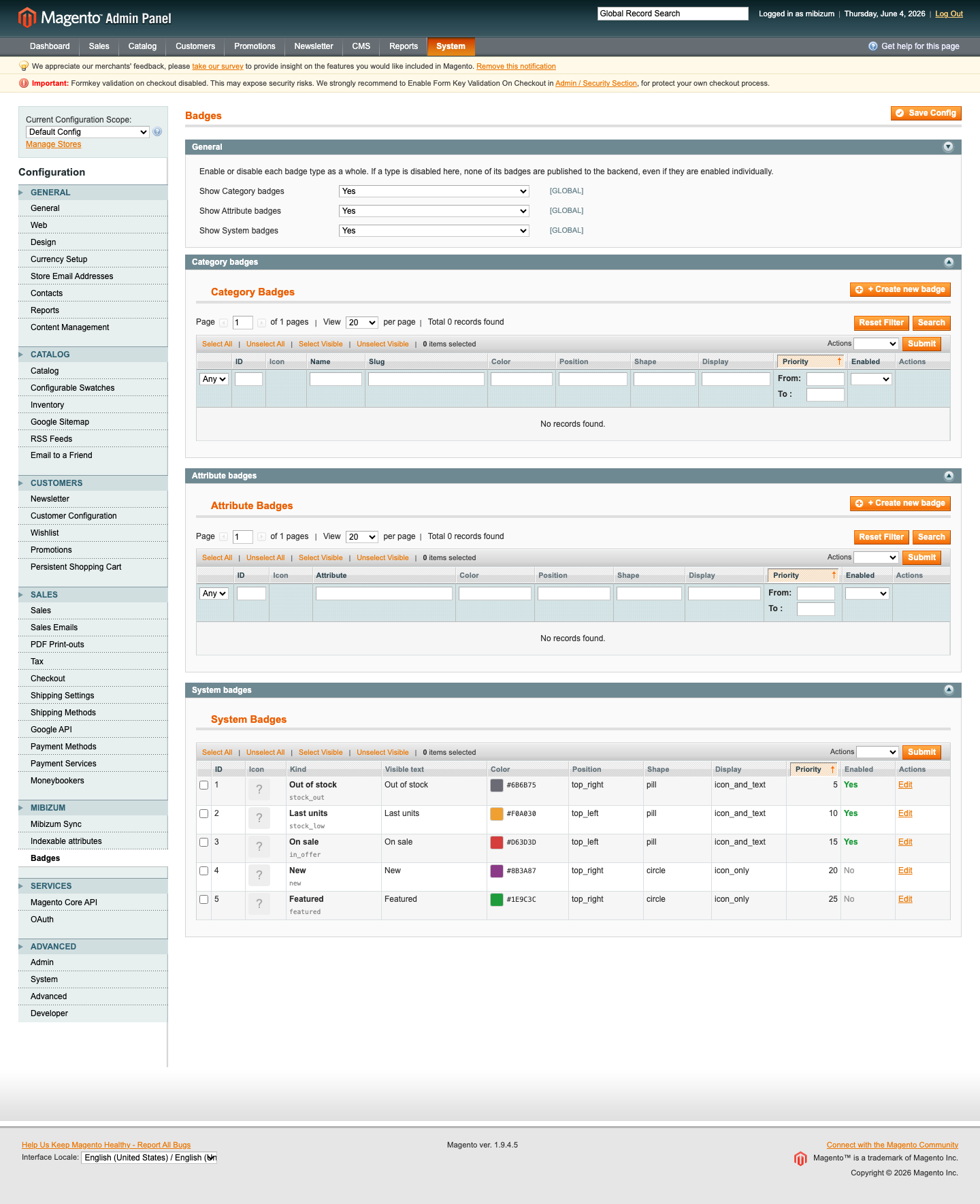Click the scope help icon next to Default Config
The width and height of the screenshot is (980, 1204).
[x=157, y=132]
